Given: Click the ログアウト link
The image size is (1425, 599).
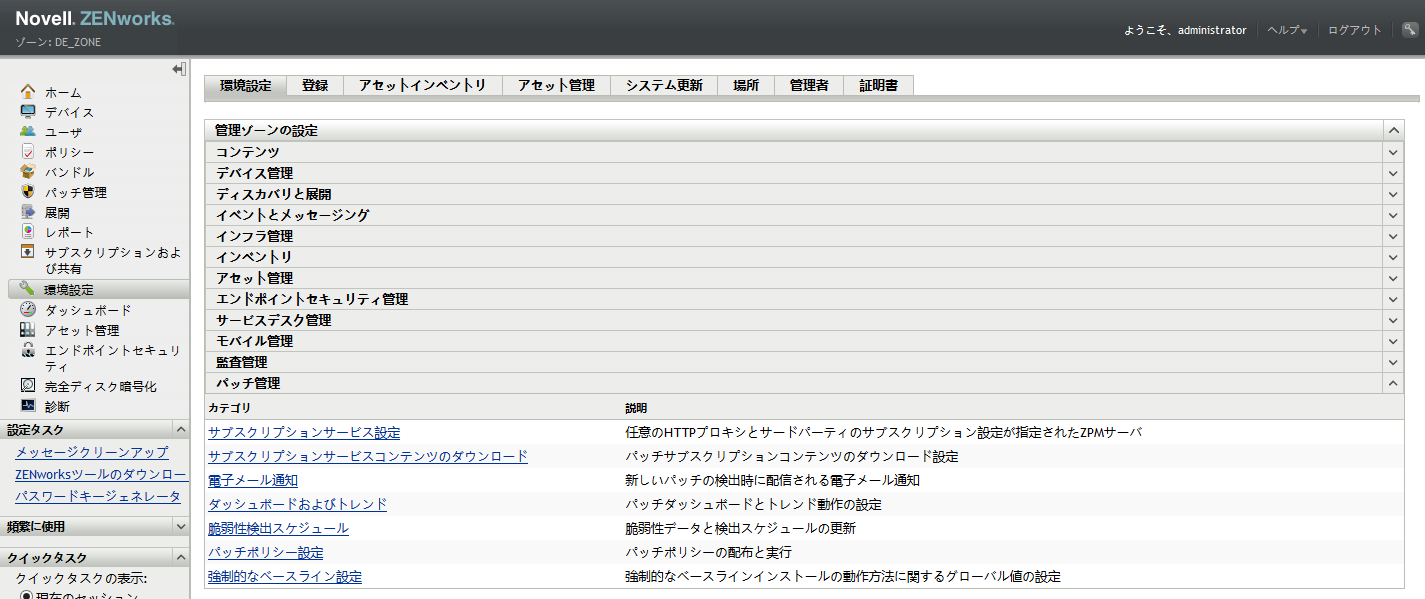Looking at the screenshot, I should pyautogui.click(x=1355, y=30).
